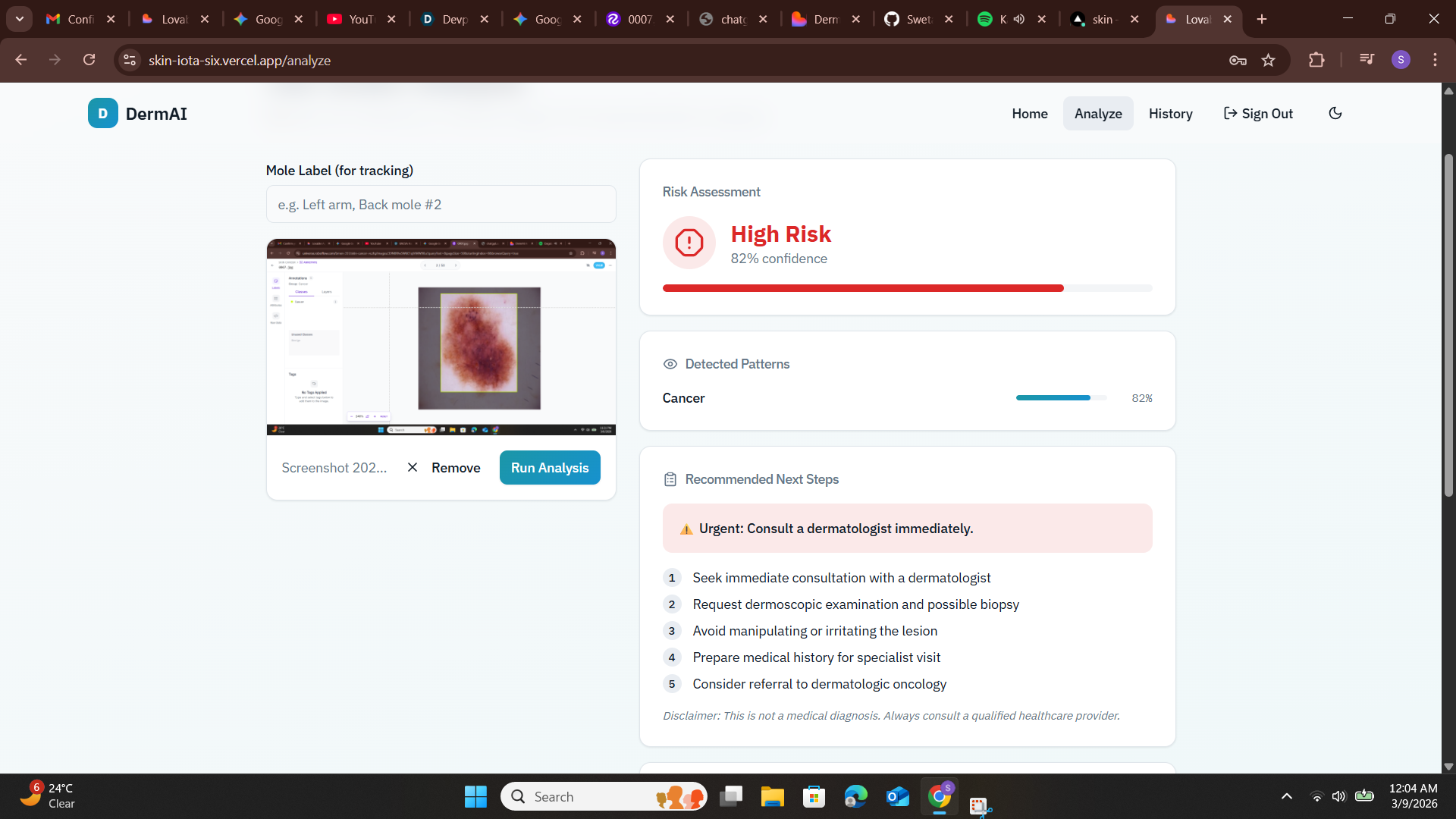
Task: Toggle dark mode moon icon
Action: (1335, 114)
